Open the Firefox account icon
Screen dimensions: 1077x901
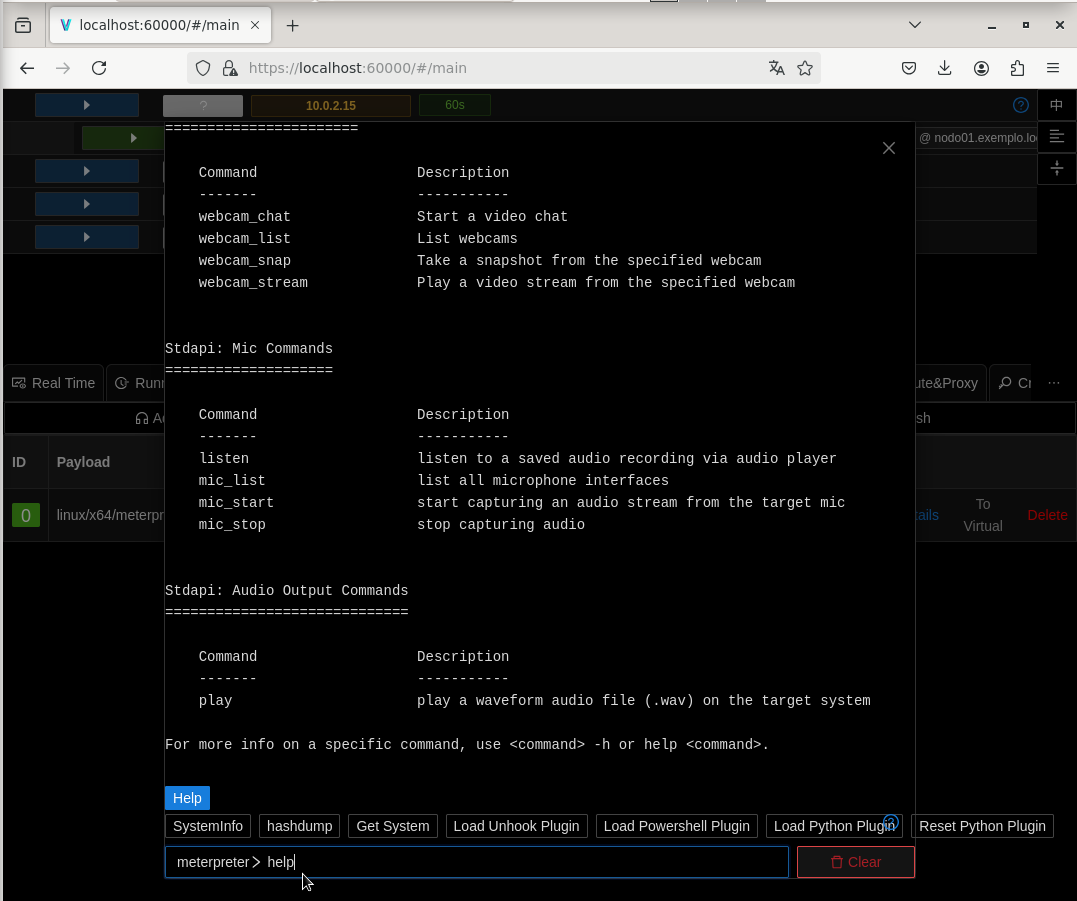click(982, 68)
